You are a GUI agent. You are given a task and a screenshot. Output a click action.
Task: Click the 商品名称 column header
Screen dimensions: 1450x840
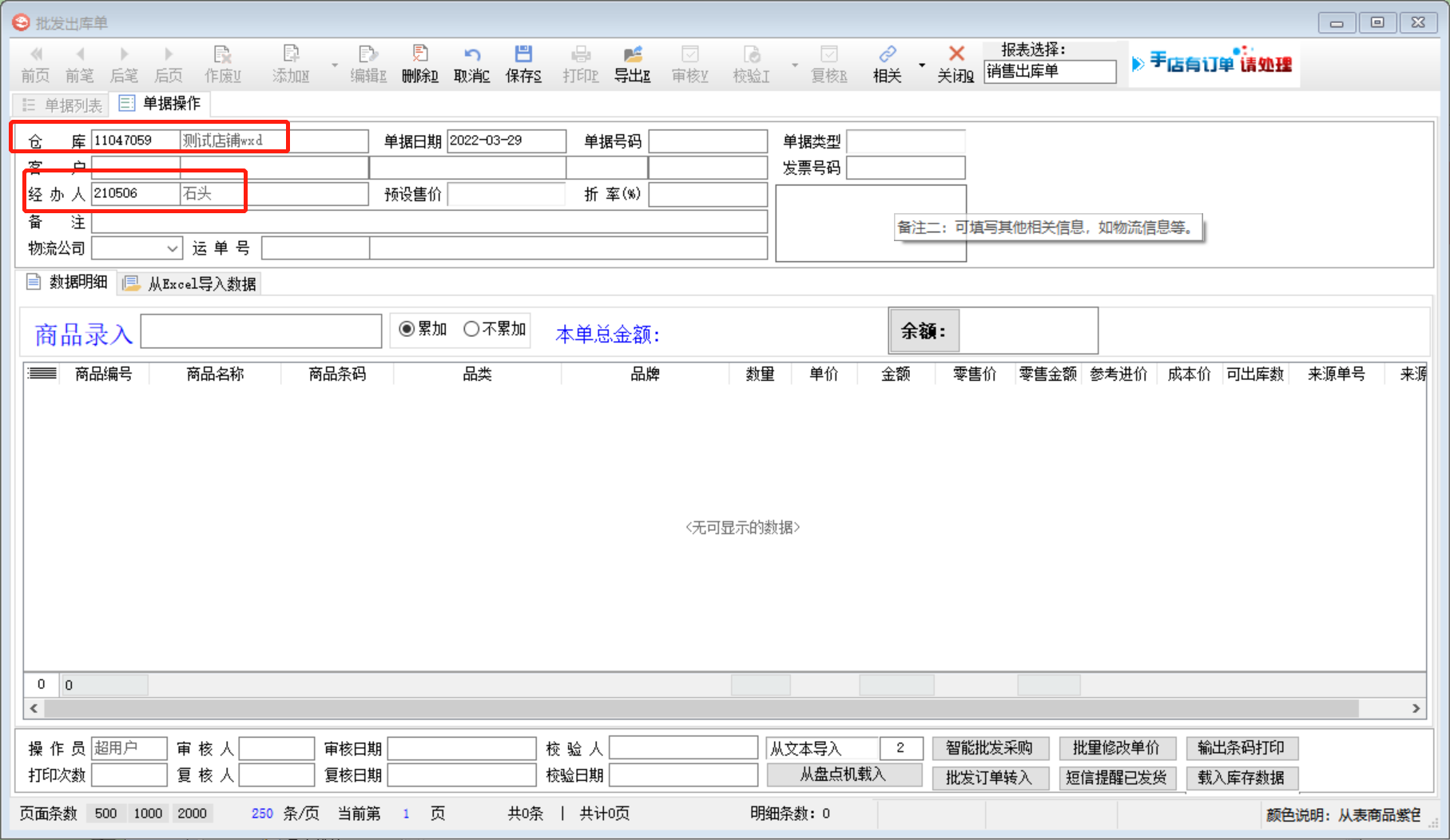pyautogui.click(x=215, y=374)
